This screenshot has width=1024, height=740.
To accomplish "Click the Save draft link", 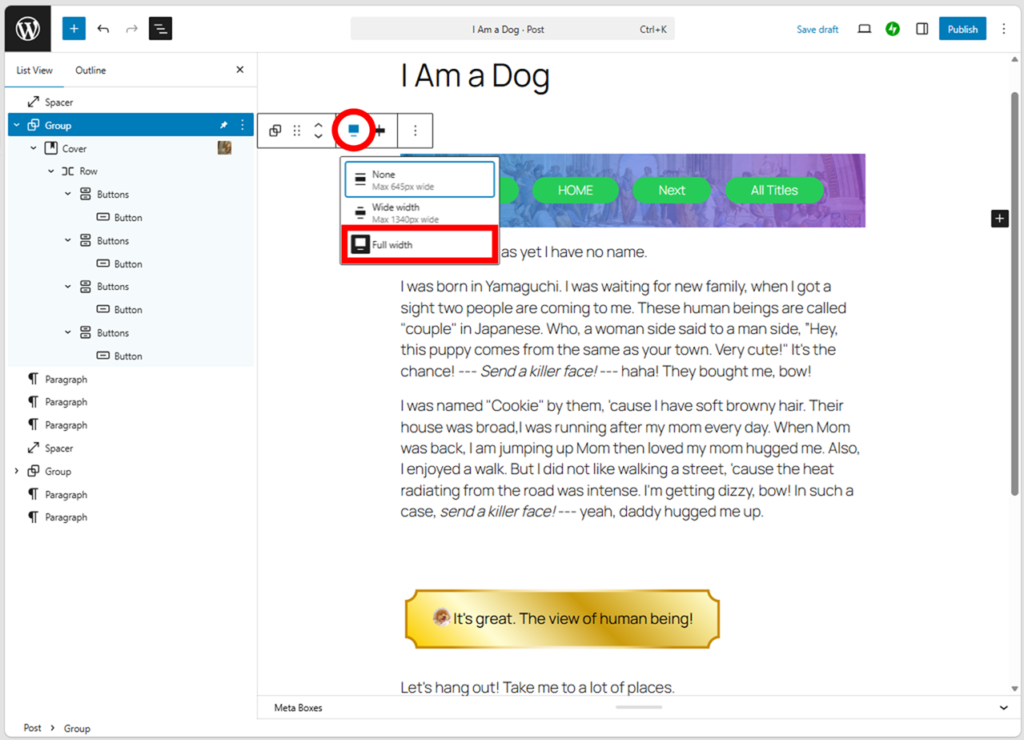I will [x=817, y=29].
